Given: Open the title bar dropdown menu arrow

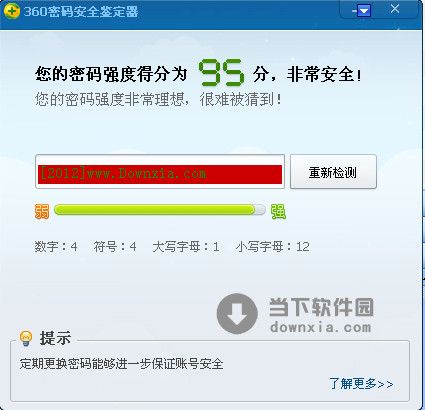Looking at the screenshot, I should pos(363,11).
